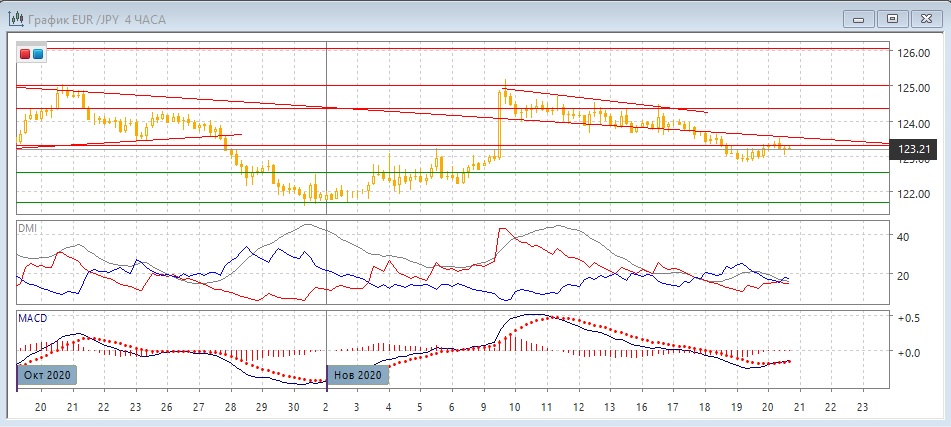
Task: Click the 126.00 price axis label
Action: (x=914, y=53)
